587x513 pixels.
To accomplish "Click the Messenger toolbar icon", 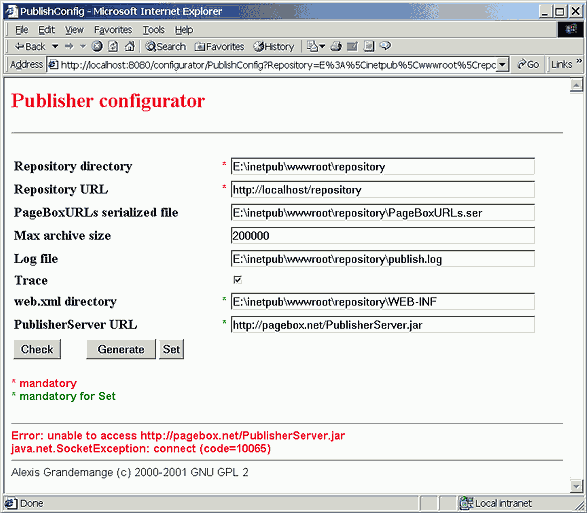I will click(385, 46).
